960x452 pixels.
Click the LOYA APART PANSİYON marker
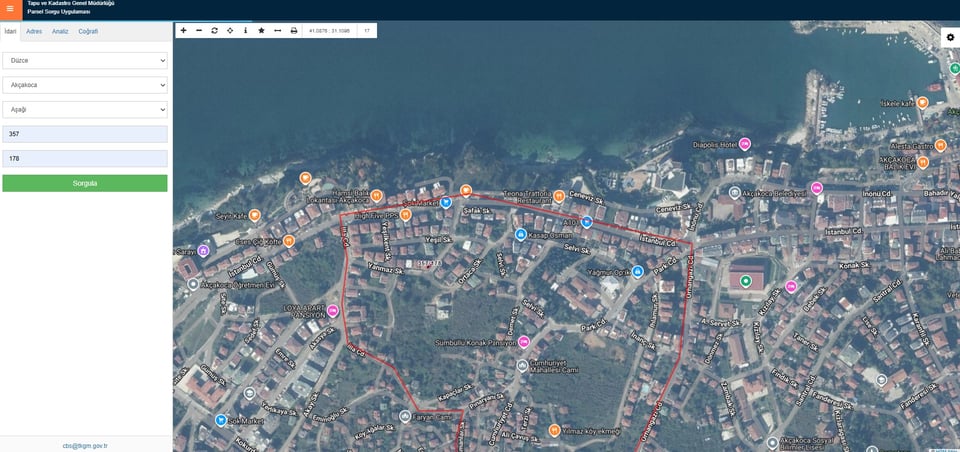[333, 311]
